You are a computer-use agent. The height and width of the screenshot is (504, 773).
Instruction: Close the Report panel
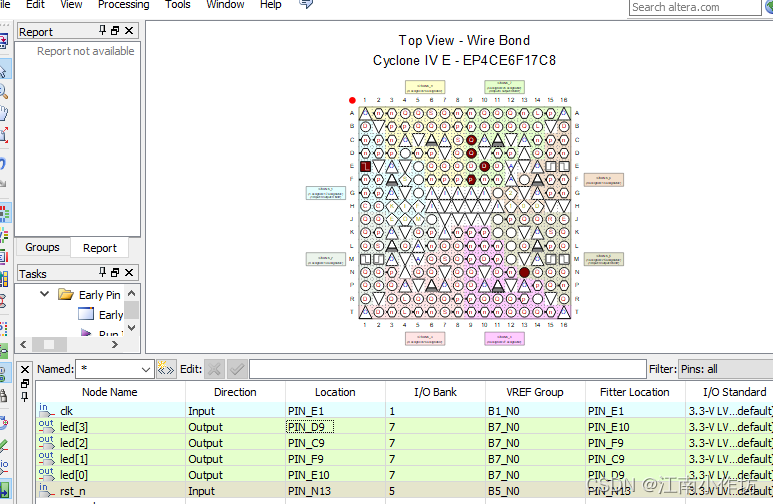(x=129, y=31)
